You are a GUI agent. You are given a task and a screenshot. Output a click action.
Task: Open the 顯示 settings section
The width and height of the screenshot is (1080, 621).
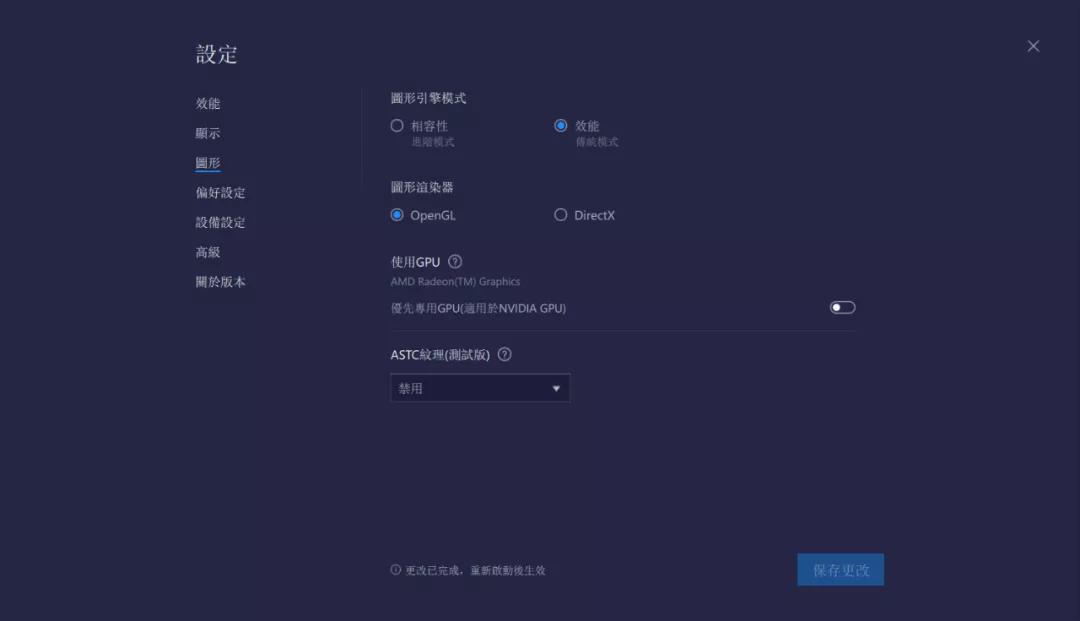pos(206,133)
